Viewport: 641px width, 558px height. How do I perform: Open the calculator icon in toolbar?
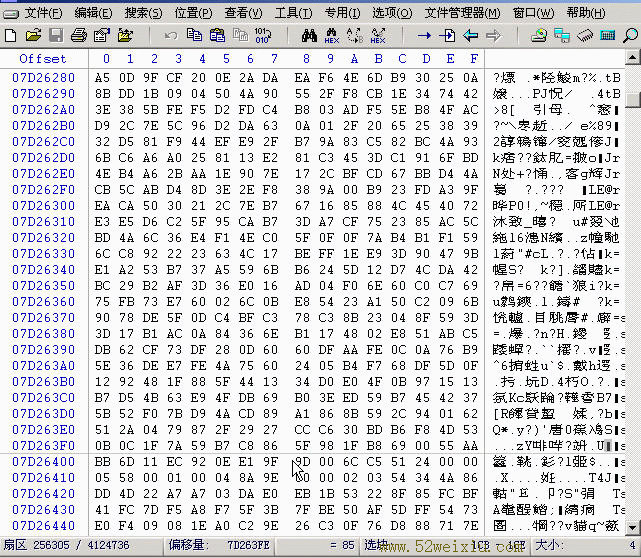click(608, 36)
